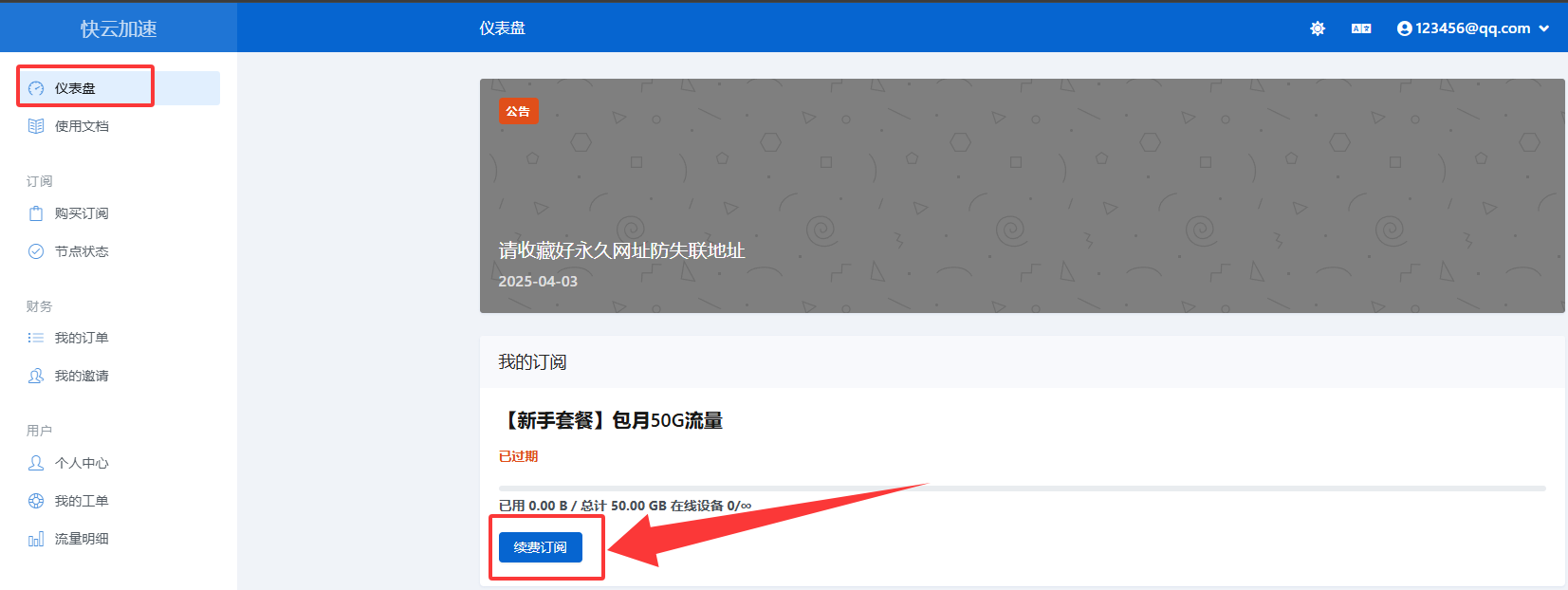Click the 流量明细 bar chart icon

pyautogui.click(x=36, y=539)
